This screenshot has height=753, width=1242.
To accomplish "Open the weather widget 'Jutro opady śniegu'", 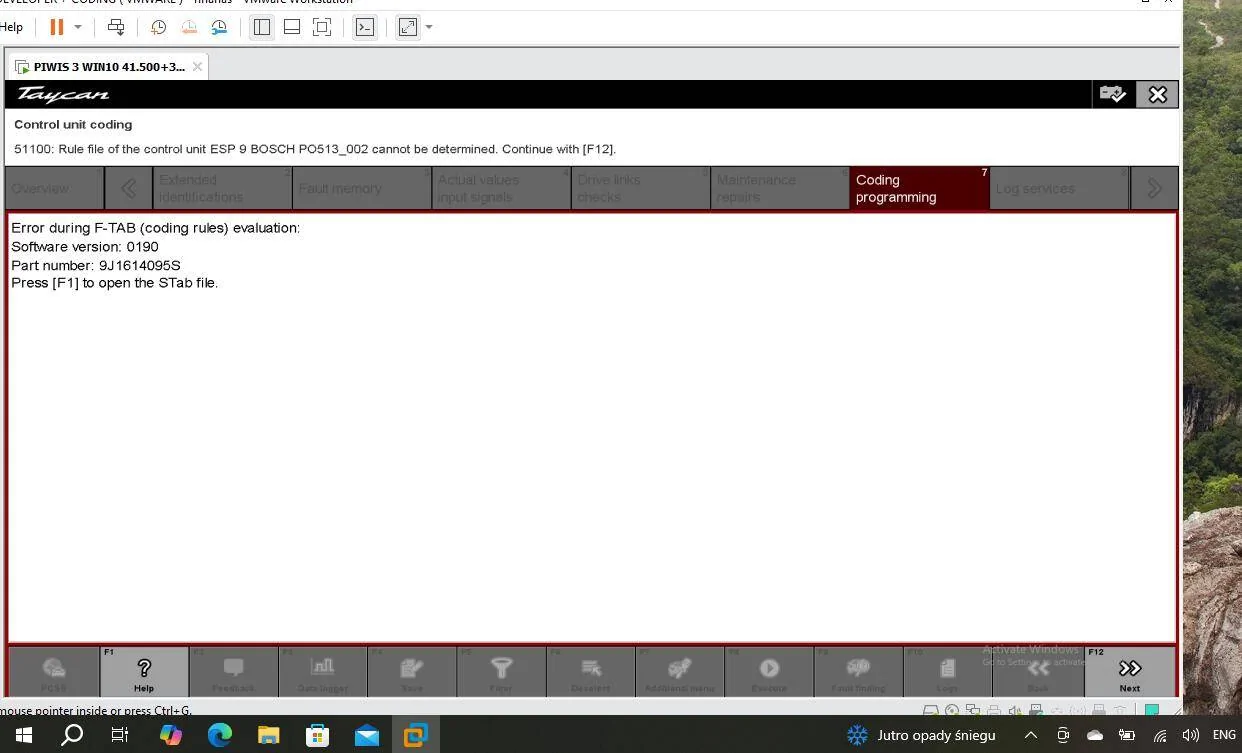I will [x=921, y=735].
